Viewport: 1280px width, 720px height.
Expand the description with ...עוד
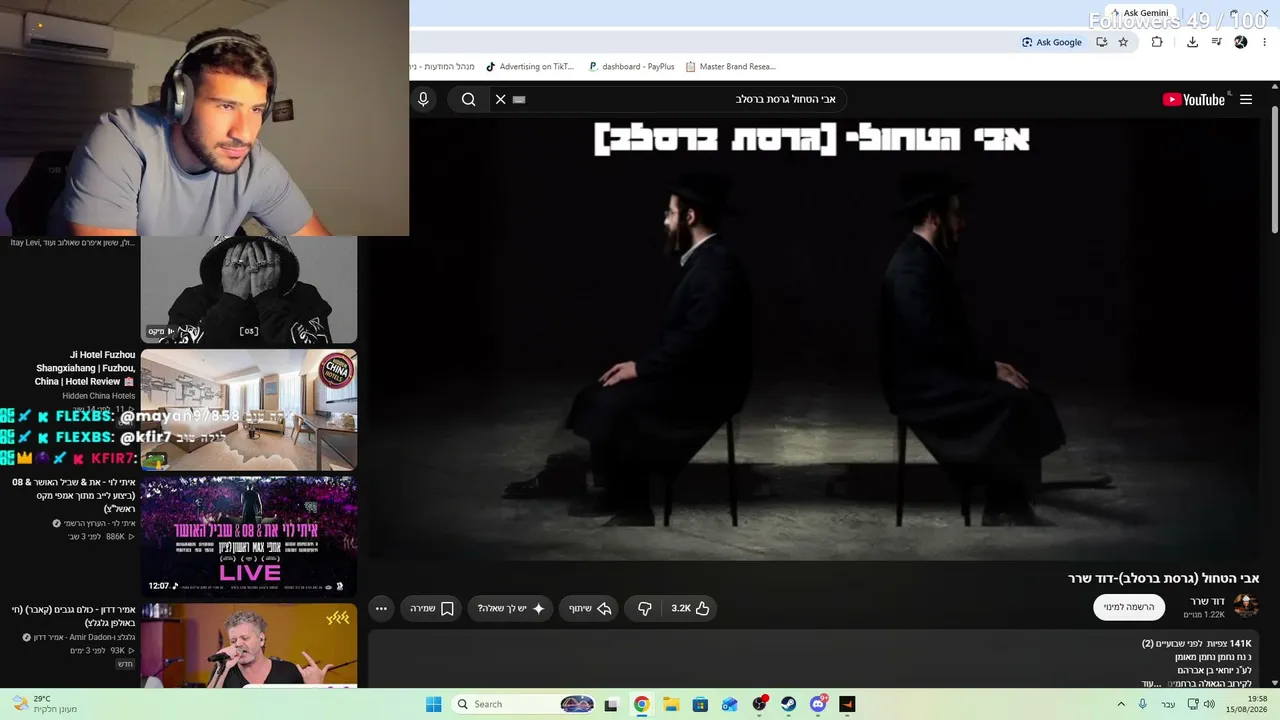(1153, 683)
